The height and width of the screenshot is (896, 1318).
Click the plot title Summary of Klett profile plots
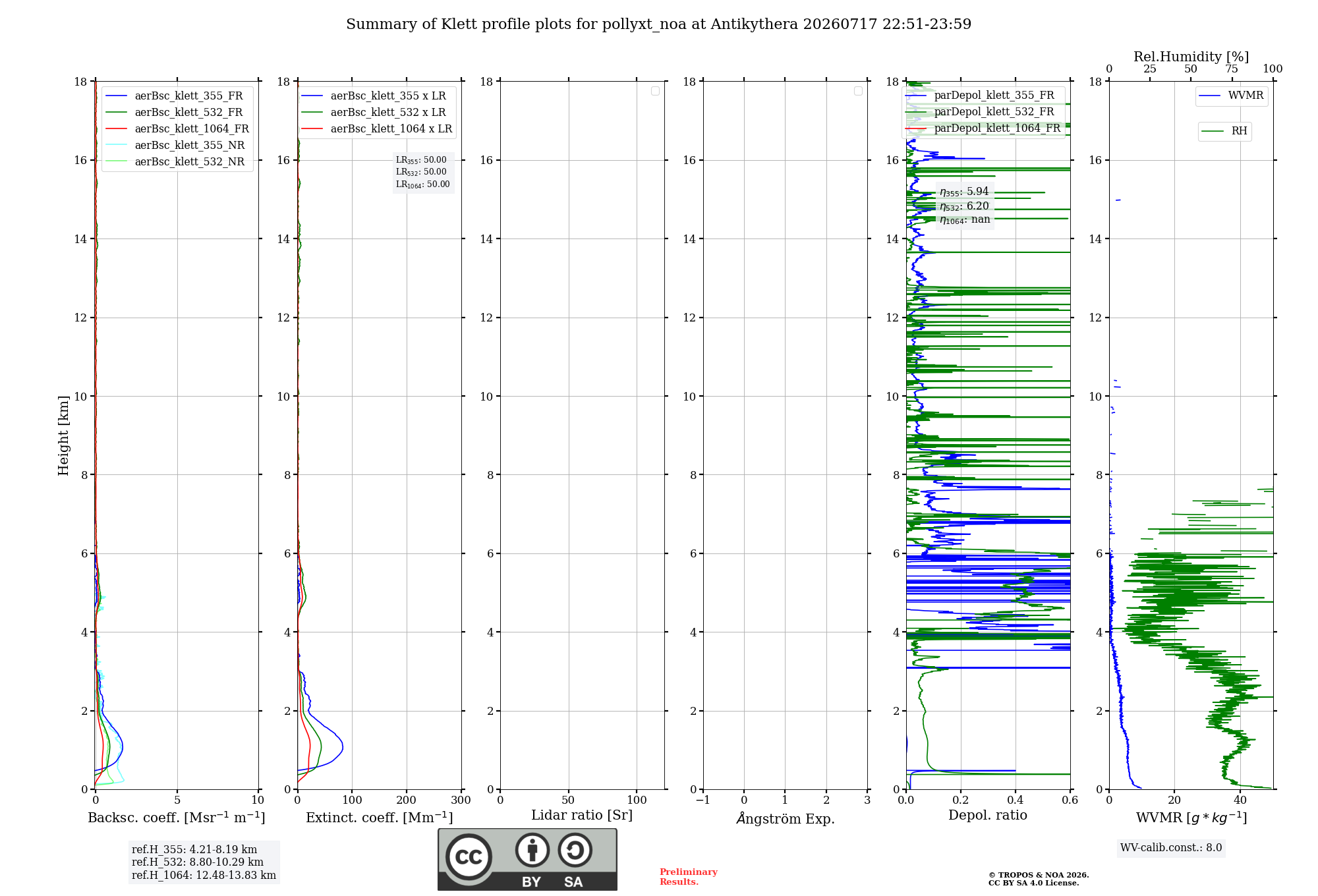tap(658, 24)
